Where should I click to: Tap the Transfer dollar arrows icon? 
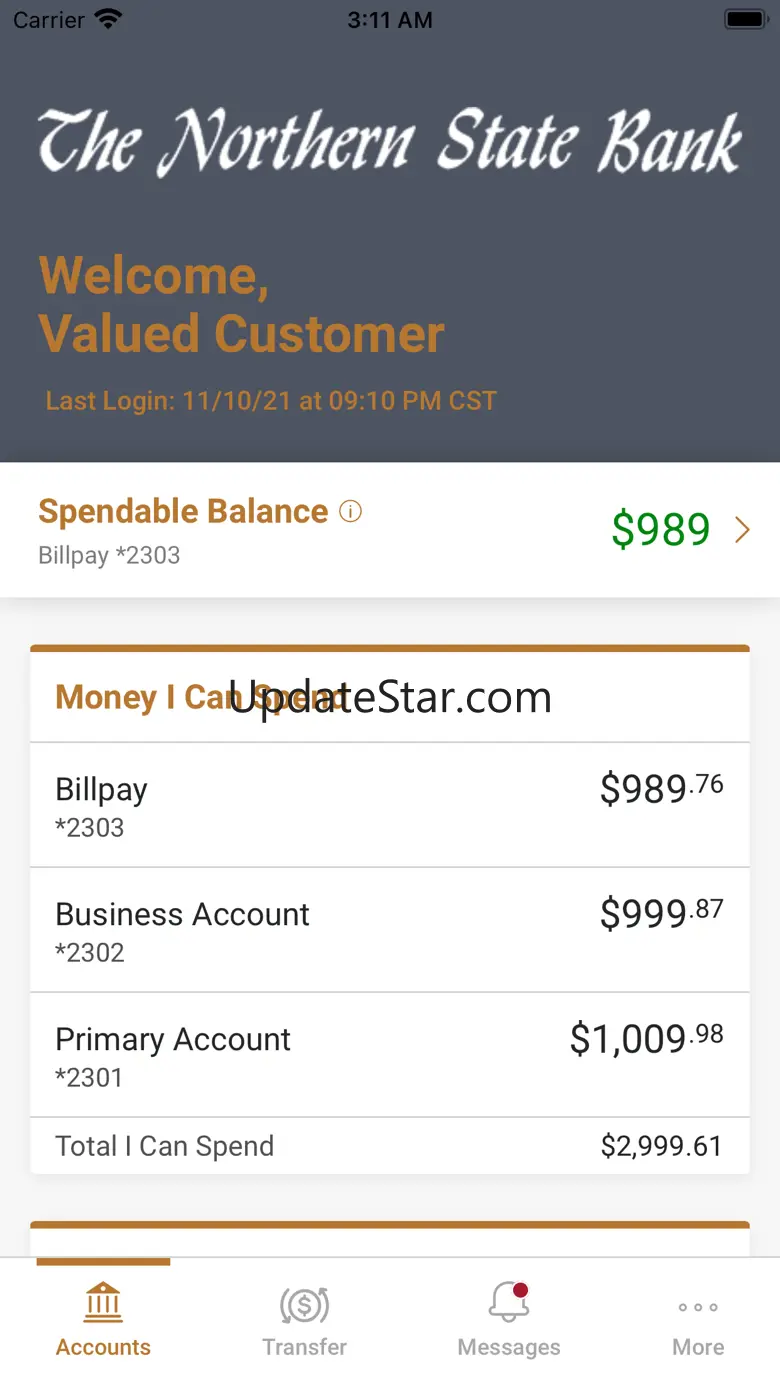coord(305,1304)
